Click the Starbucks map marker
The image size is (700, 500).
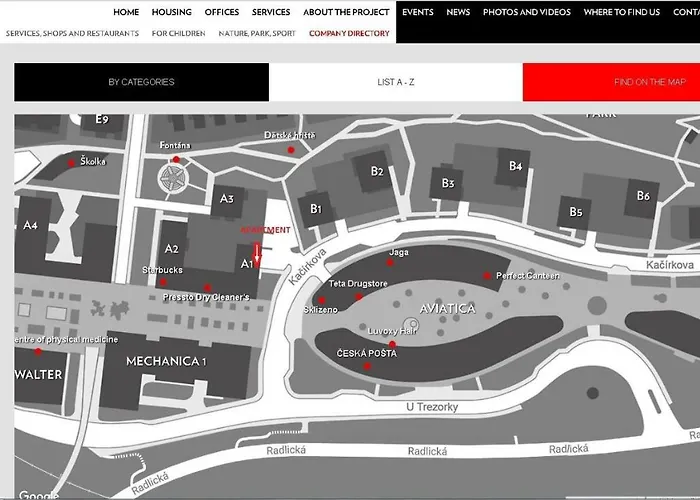click(163, 282)
